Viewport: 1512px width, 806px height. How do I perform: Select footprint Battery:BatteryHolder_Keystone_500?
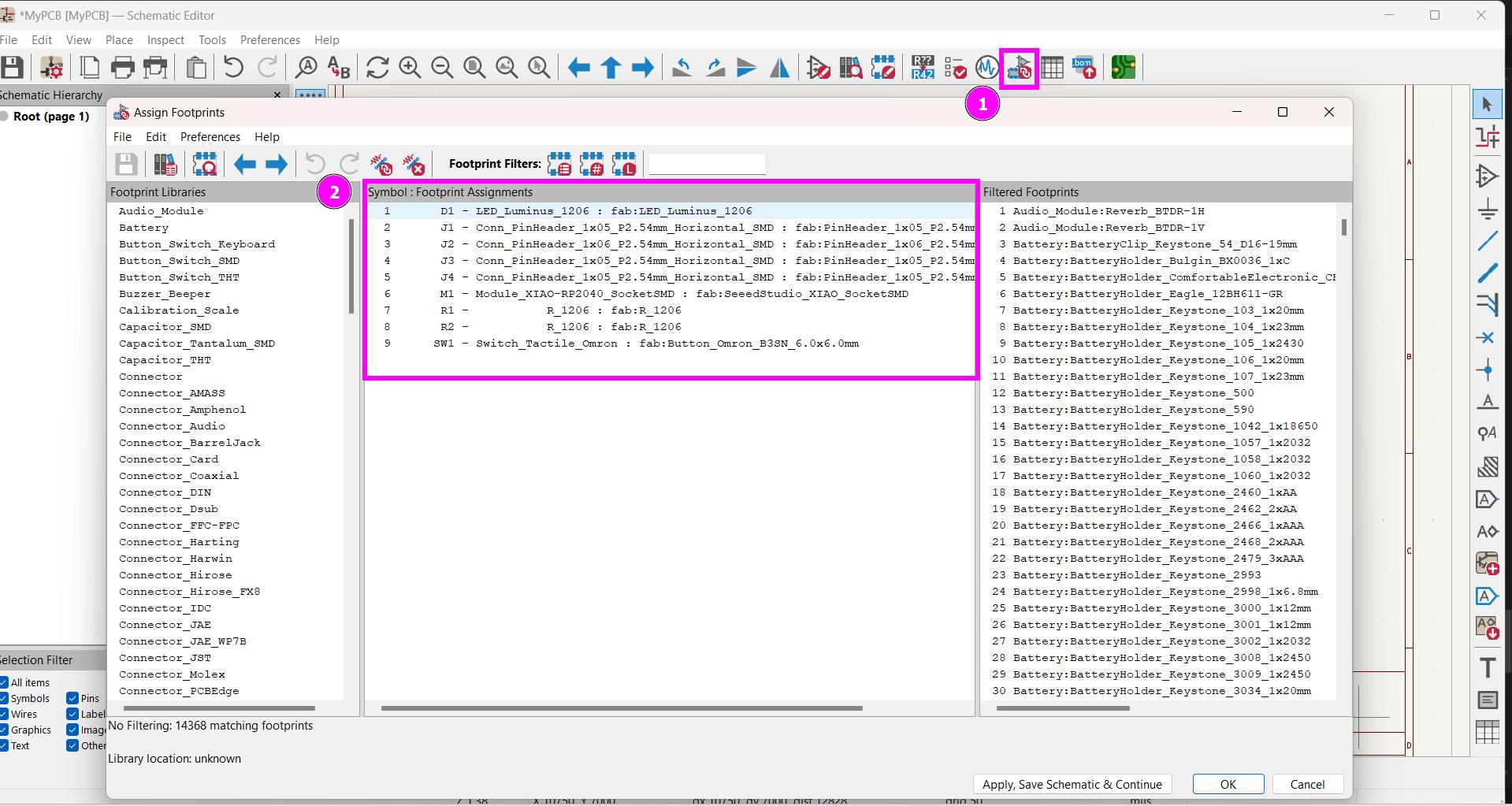tap(1133, 393)
